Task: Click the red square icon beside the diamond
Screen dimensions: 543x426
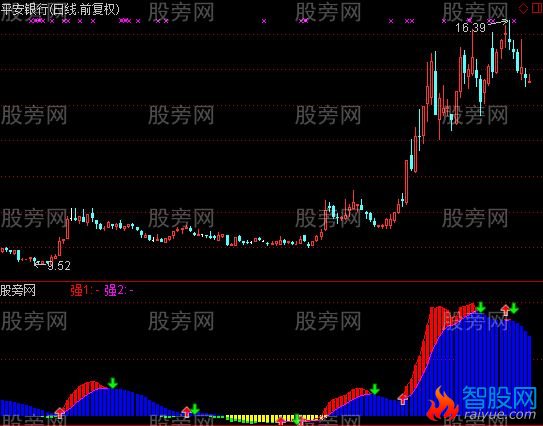Action: [x=537, y=8]
